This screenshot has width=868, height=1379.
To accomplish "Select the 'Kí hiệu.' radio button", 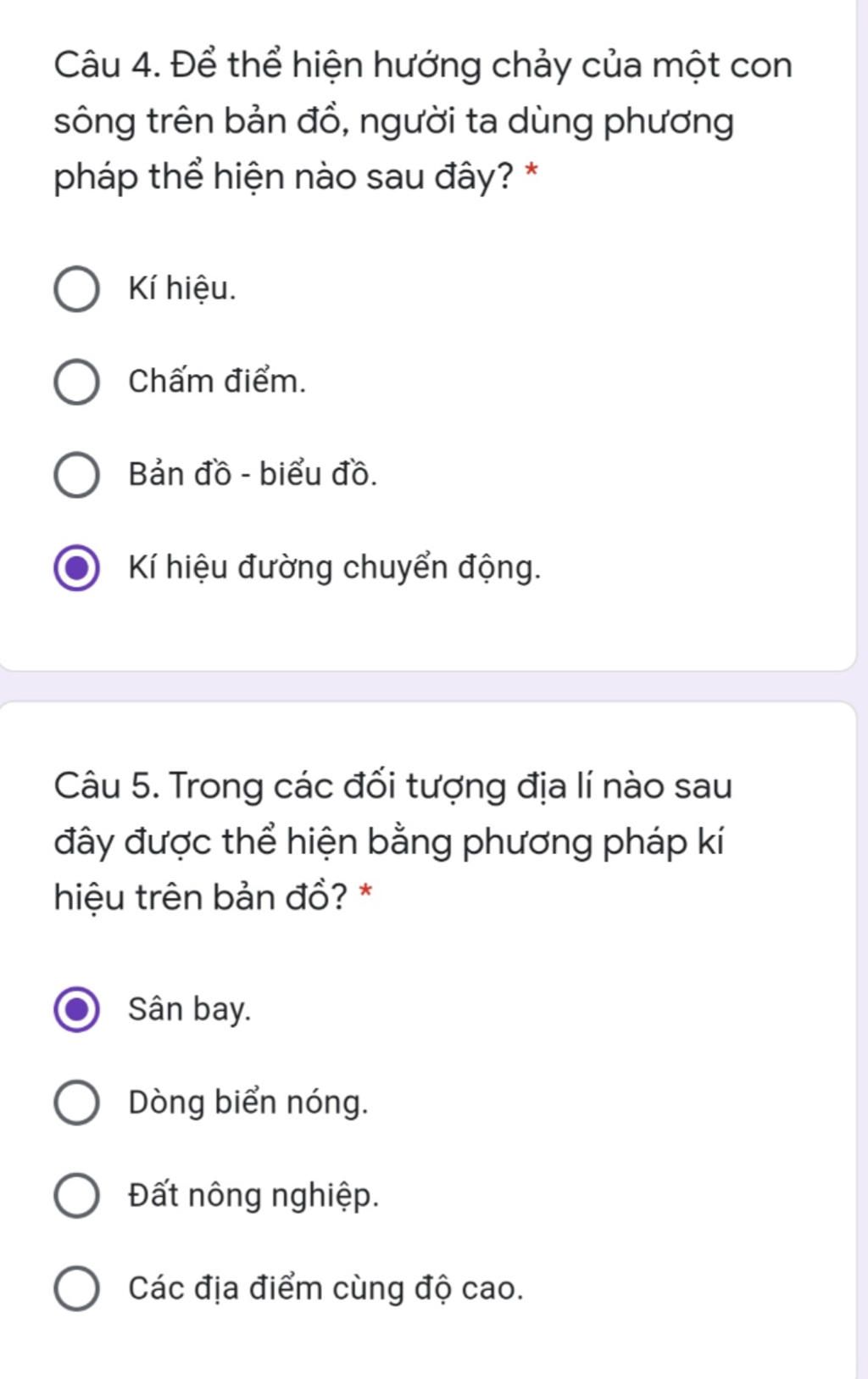I will point(76,289).
